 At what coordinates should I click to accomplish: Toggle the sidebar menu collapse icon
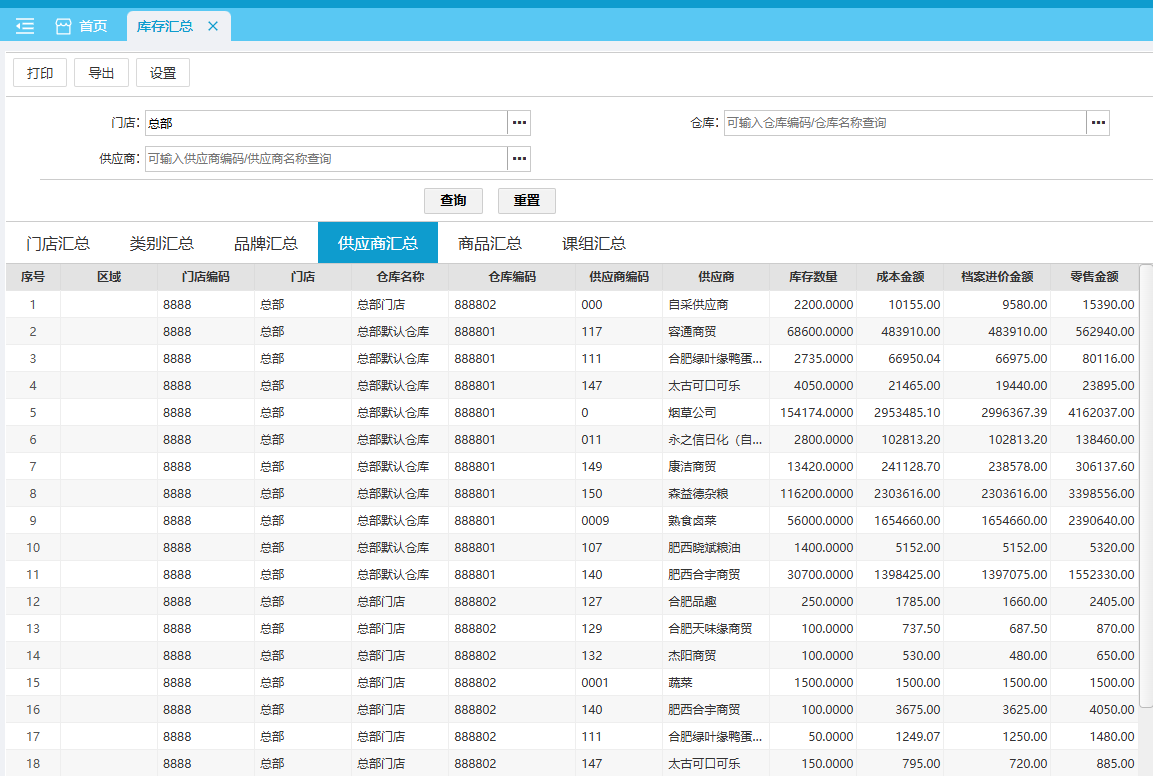point(25,26)
